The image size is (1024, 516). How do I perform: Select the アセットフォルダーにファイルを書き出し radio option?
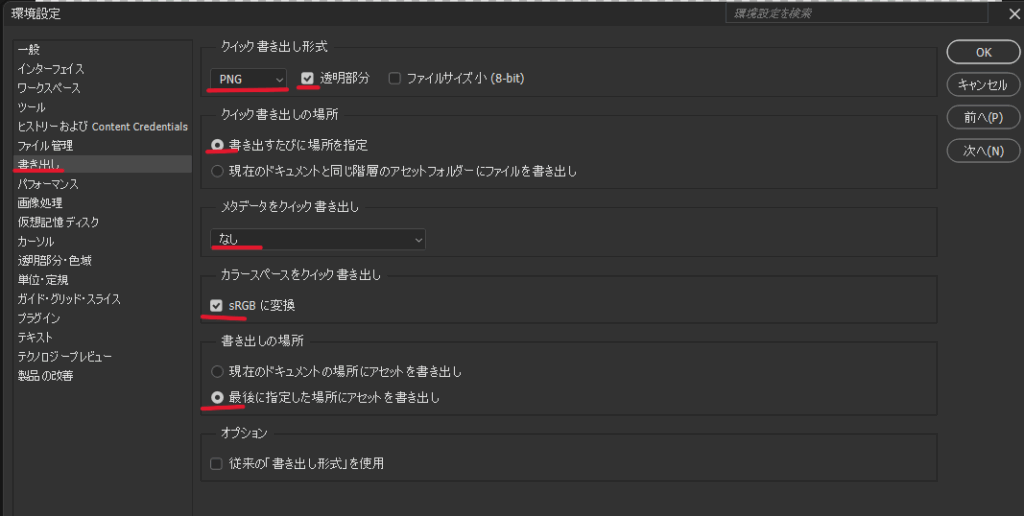(x=217, y=171)
